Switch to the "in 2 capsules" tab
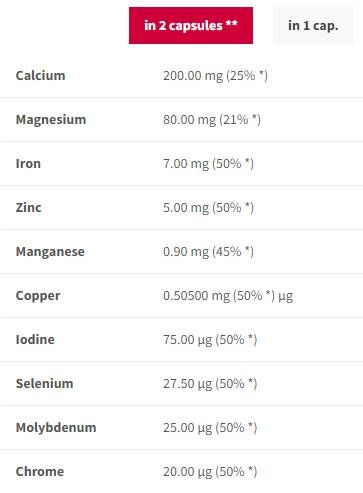The height and width of the screenshot is (493, 363). pyautogui.click(x=191, y=25)
